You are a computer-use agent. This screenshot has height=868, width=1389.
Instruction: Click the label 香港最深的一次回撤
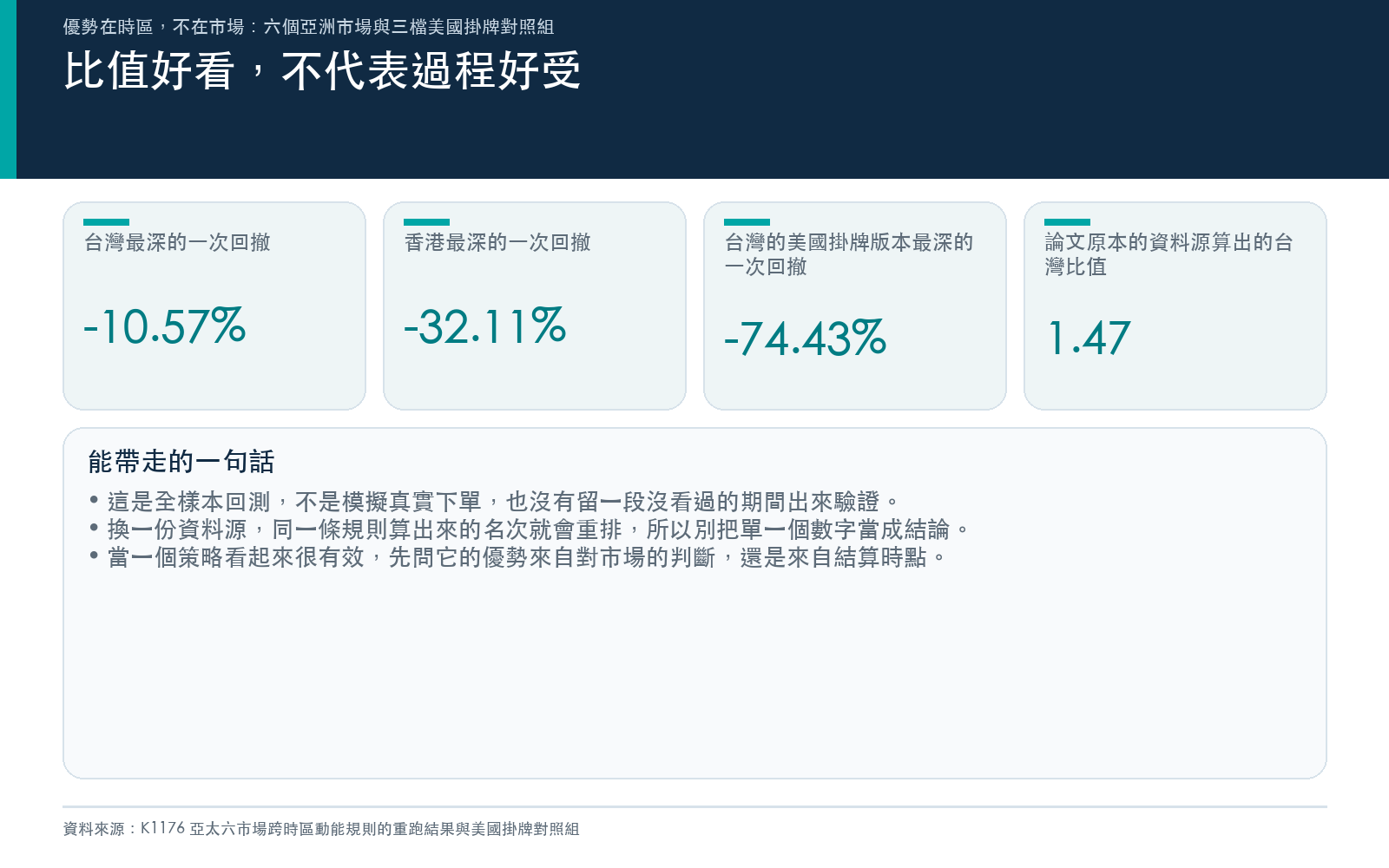click(x=497, y=242)
